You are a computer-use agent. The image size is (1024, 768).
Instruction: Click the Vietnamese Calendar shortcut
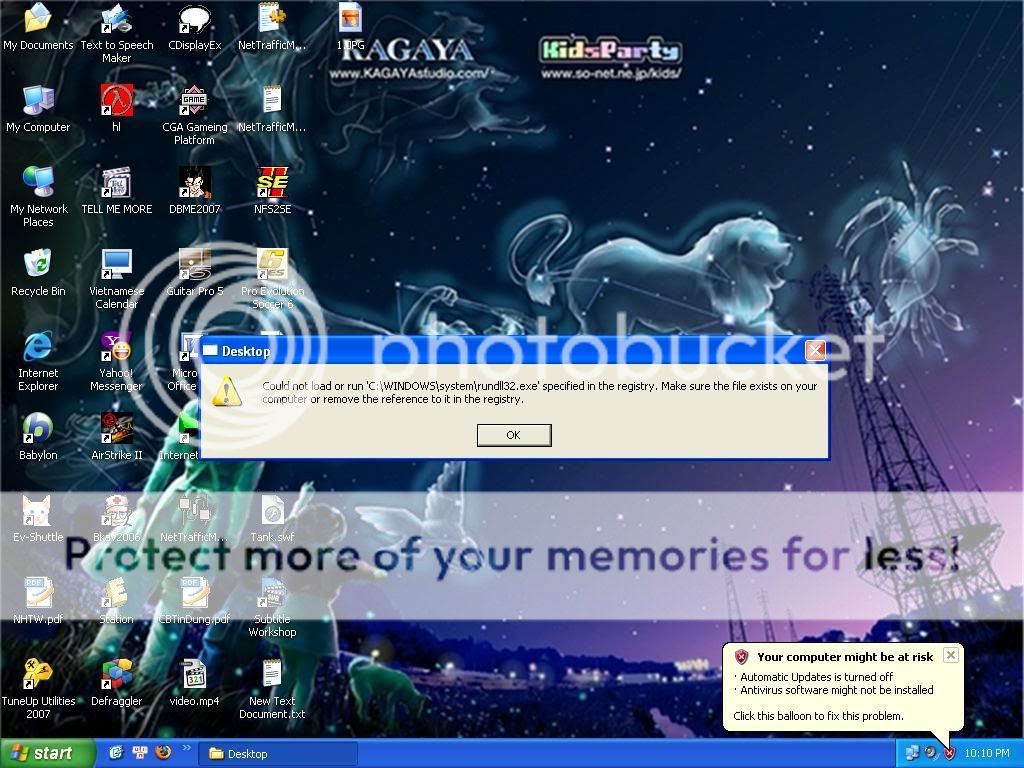point(116,279)
